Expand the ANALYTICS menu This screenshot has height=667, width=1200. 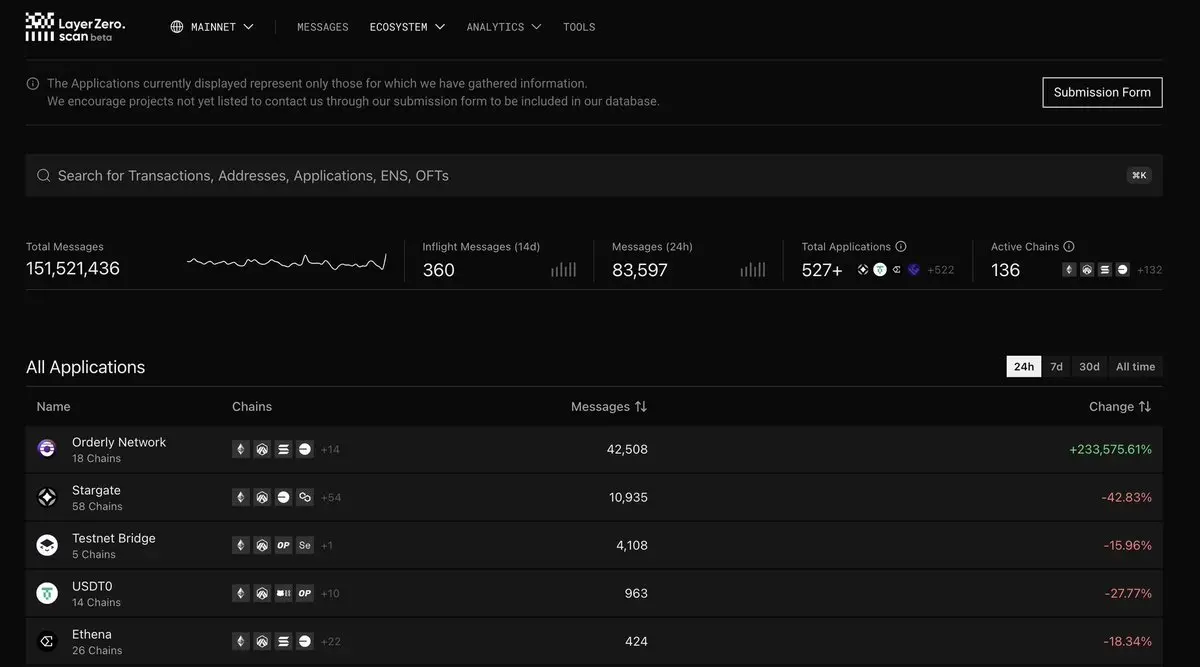(504, 27)
